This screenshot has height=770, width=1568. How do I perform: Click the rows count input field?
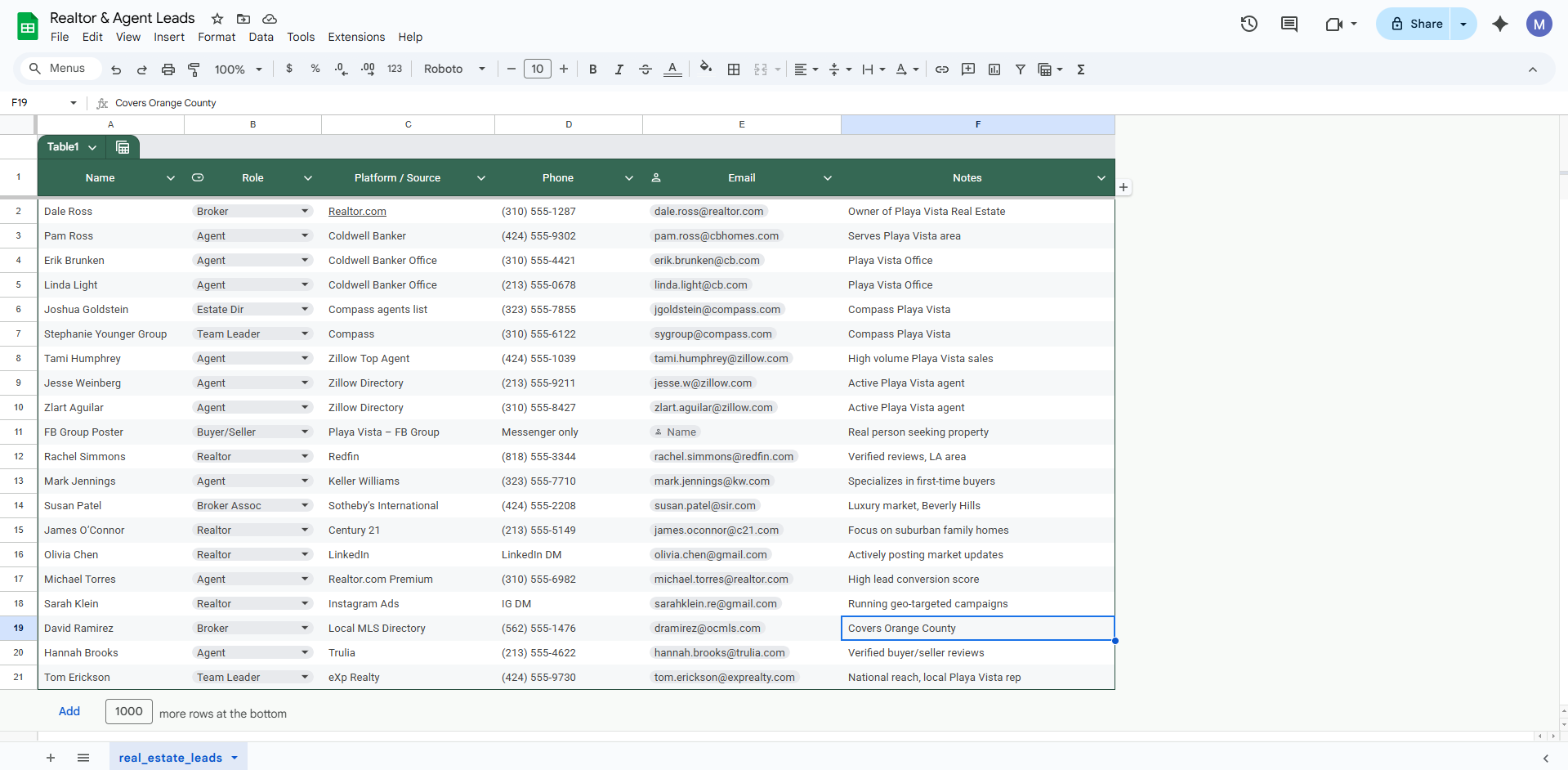click(x=128, y=711)
